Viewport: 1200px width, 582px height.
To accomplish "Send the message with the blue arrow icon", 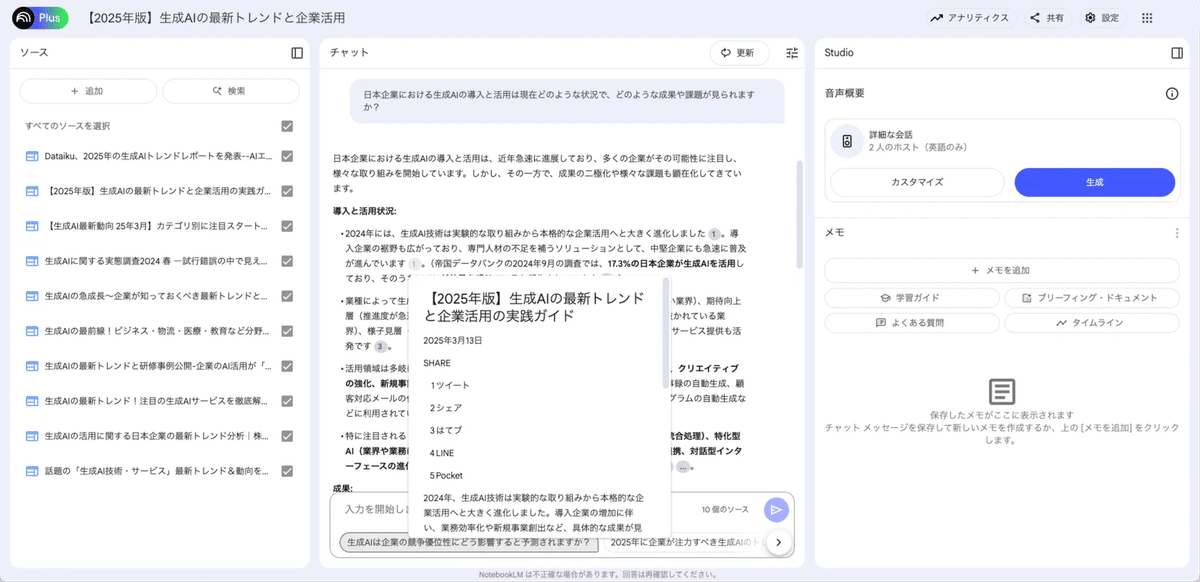I will pyautogui.click(x=775, y=509).
